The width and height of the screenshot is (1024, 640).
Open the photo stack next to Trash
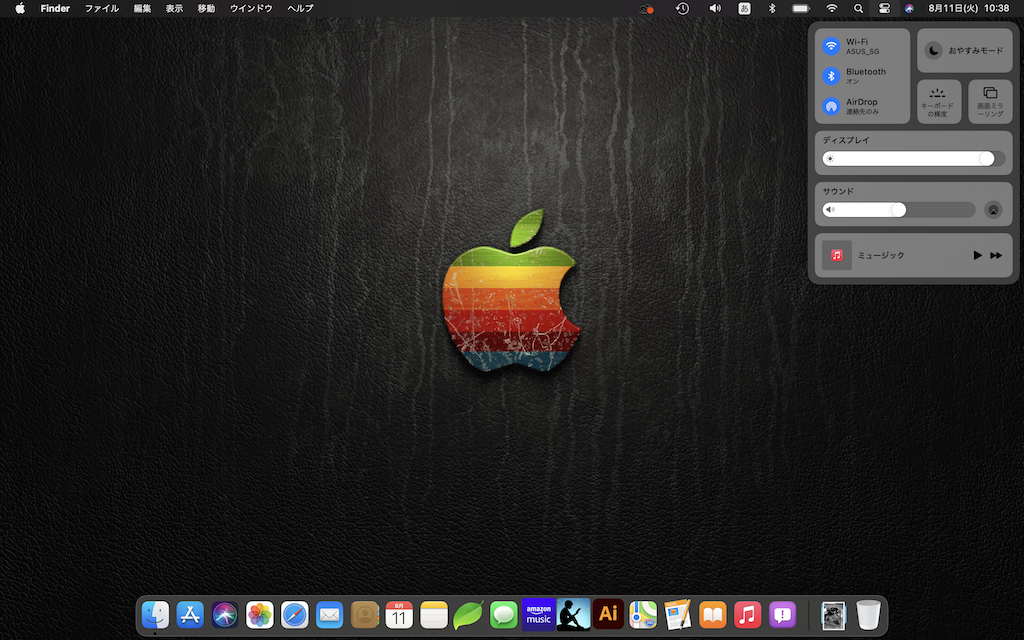[x=833, y=615]
